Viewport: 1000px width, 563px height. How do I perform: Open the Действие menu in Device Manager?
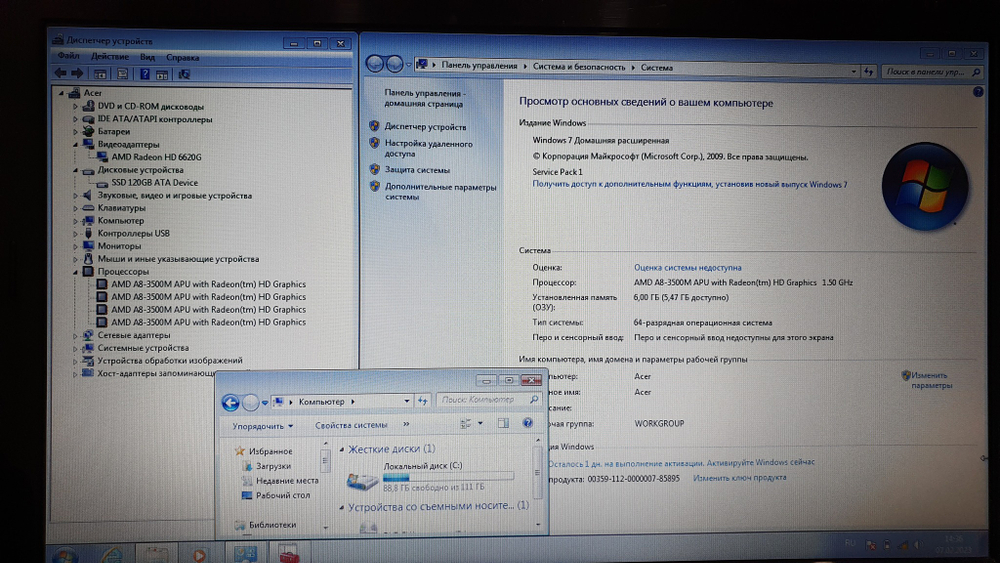pyautogui.click(x=110, y=57)
